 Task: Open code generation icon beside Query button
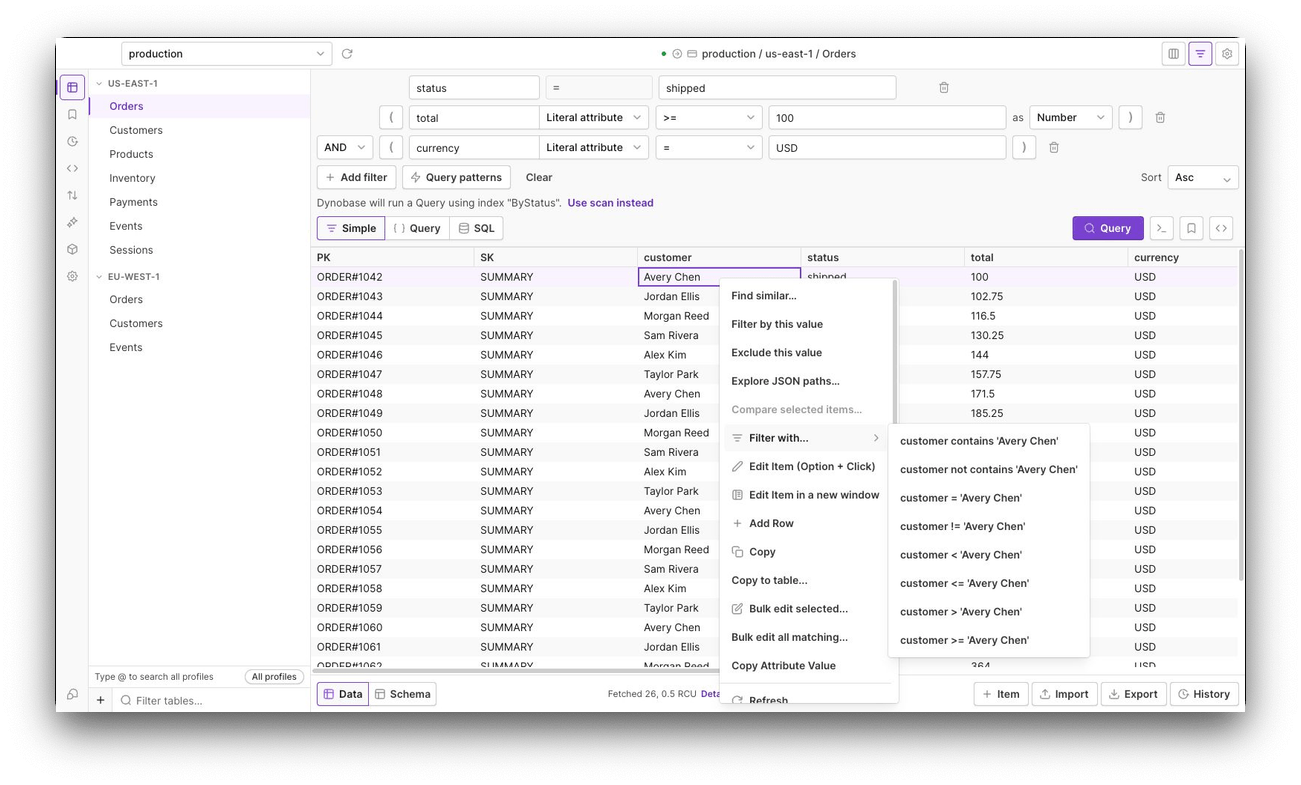pyautogui.click(x=1221, y=228)
